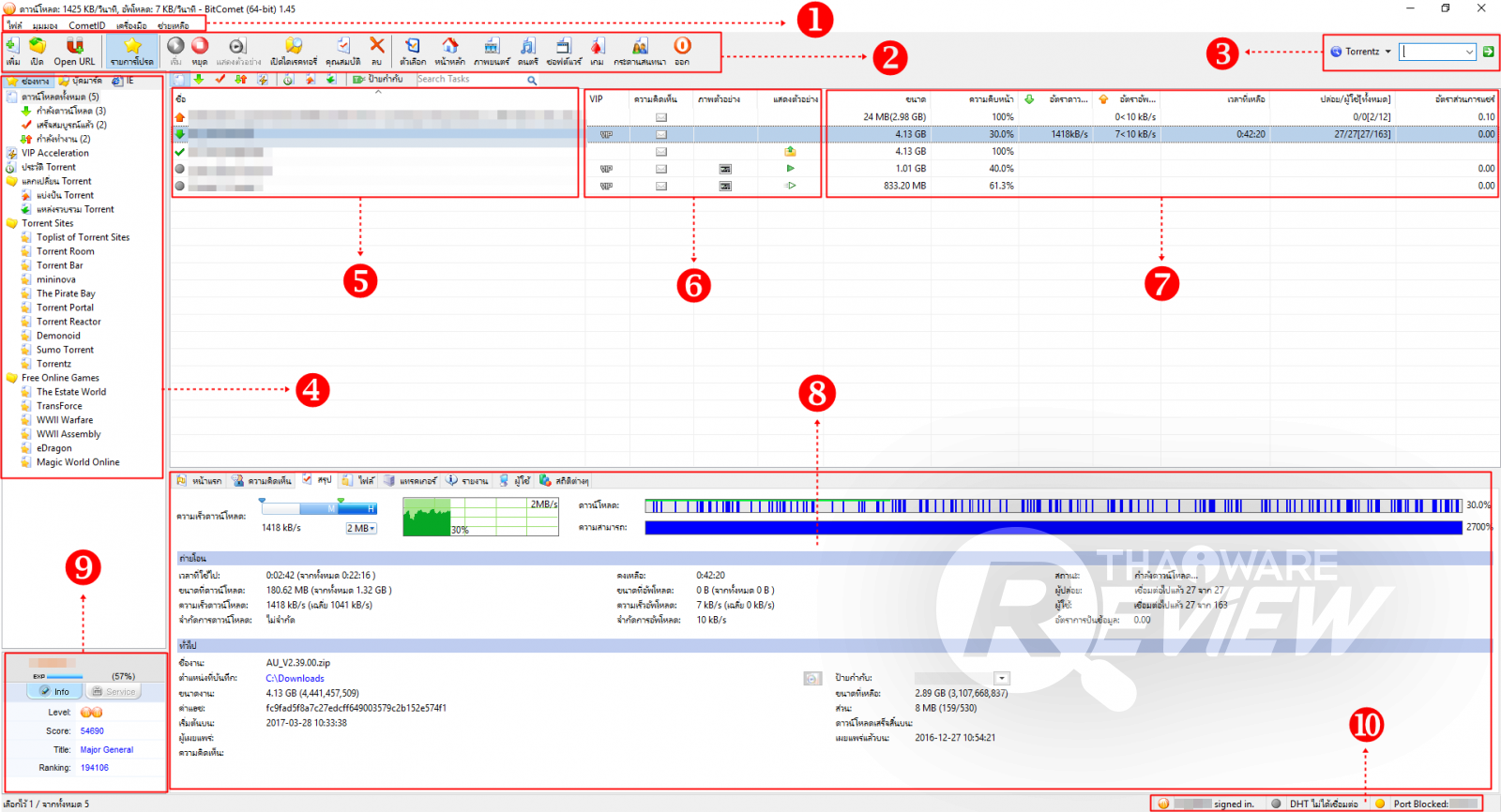This screenshot has height=812, width=1501.
Task: Open the CometID menu
Action: click(x=87, y=25)
